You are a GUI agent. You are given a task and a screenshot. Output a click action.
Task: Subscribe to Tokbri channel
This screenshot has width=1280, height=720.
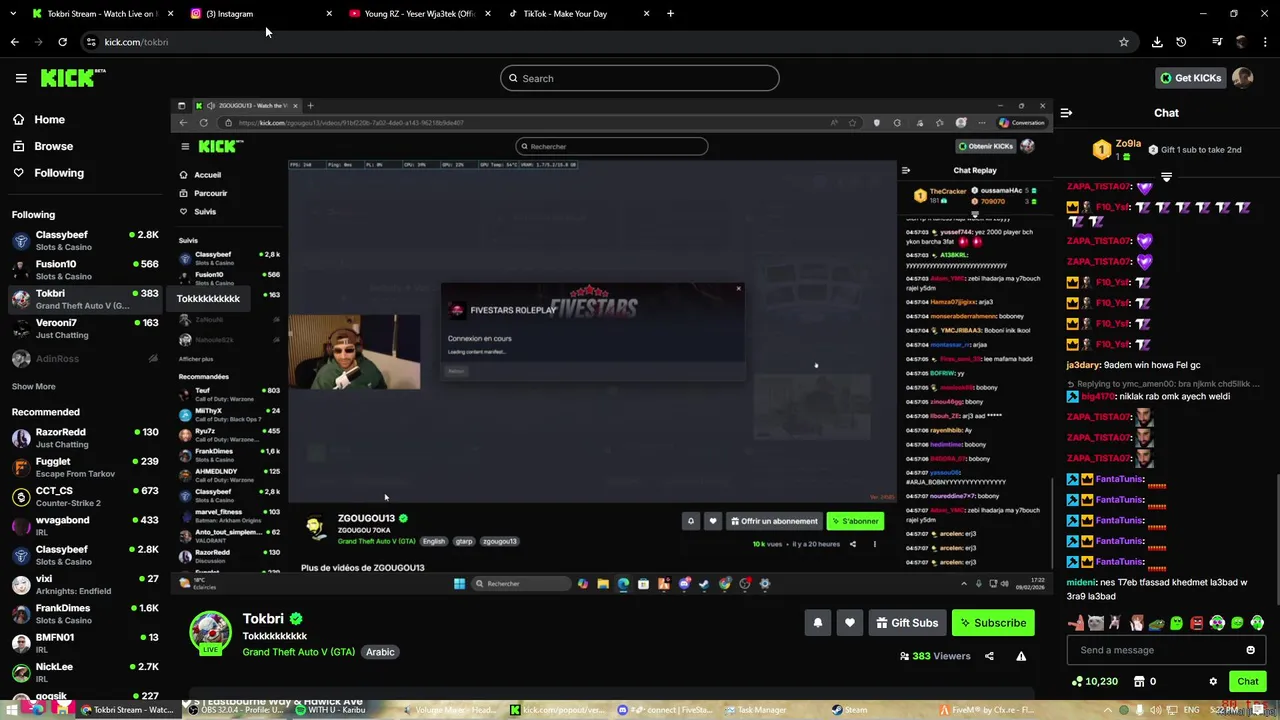pos(993,623)
